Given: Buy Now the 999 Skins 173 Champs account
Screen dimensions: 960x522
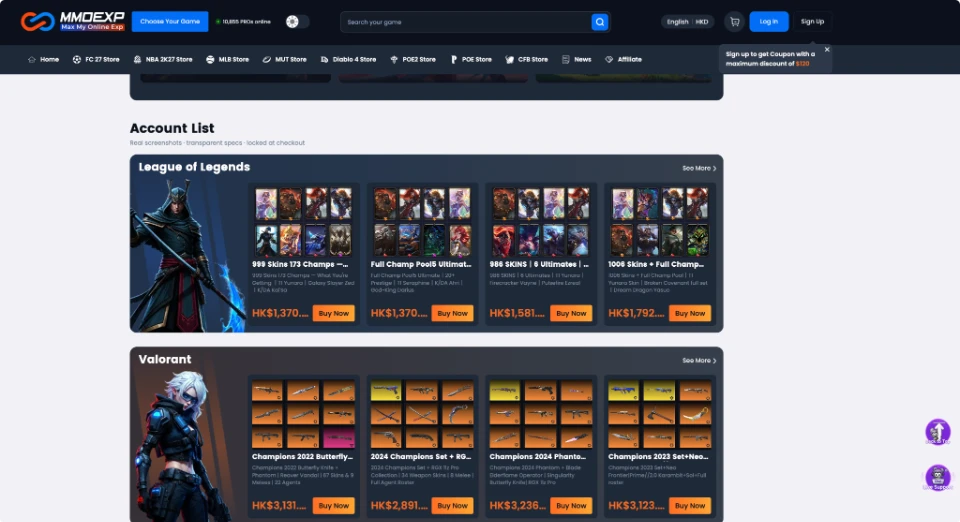Looking at the screenshot, I should [x=334, y=313].
